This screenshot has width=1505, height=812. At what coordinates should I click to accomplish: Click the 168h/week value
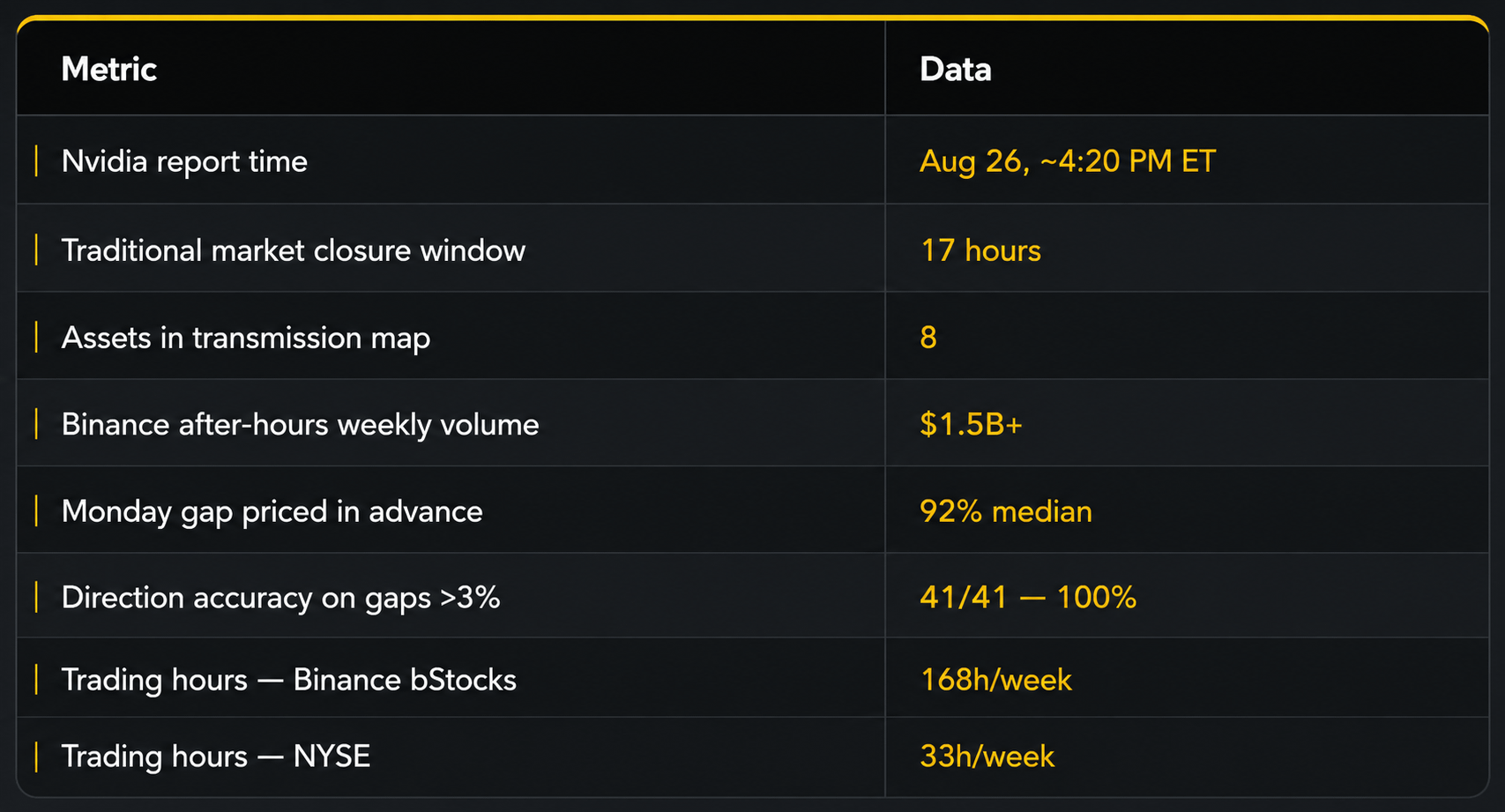coord(995,680)
